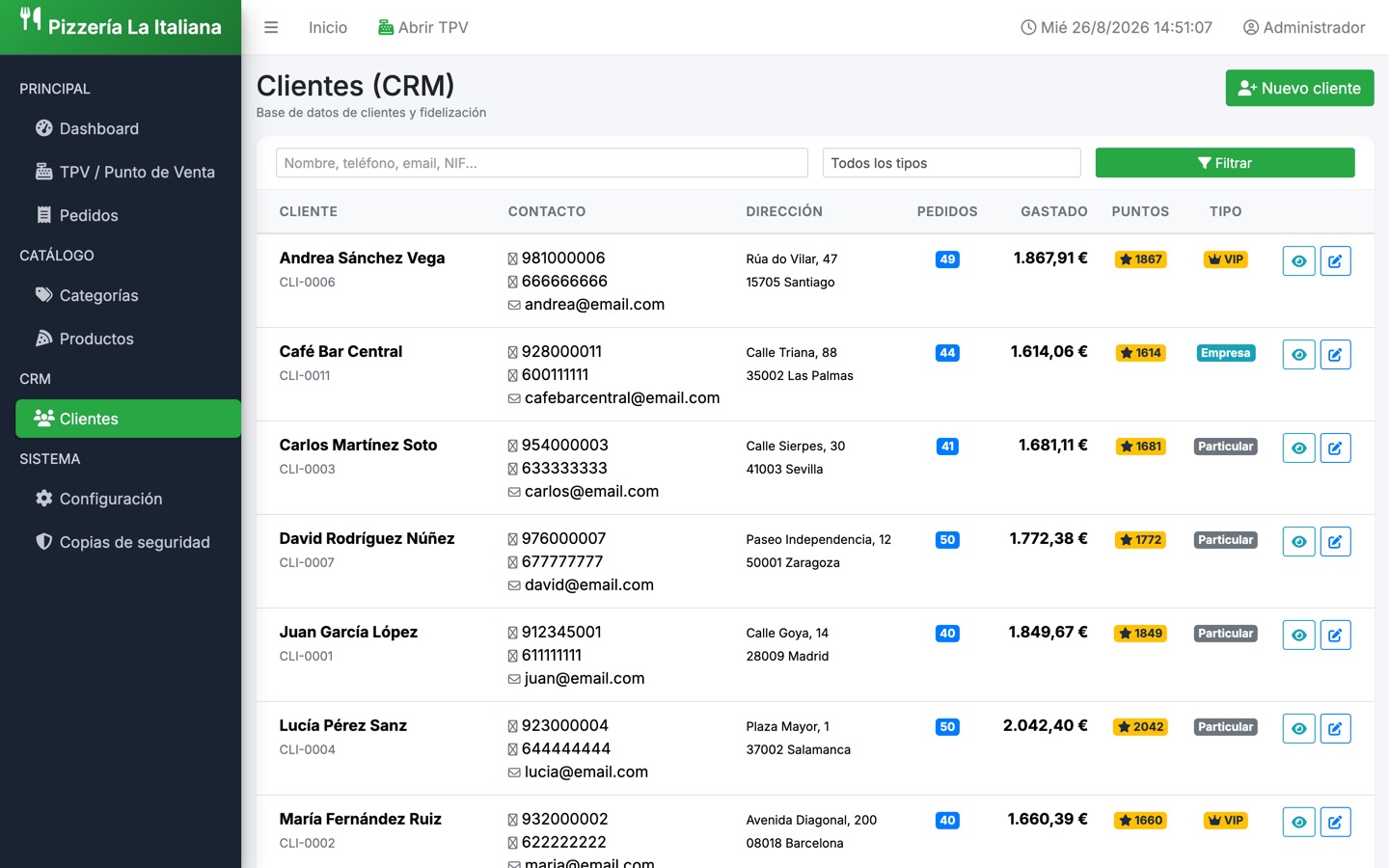
Task: Edit client Juan García López
Action: click(x=1335, y=635)
